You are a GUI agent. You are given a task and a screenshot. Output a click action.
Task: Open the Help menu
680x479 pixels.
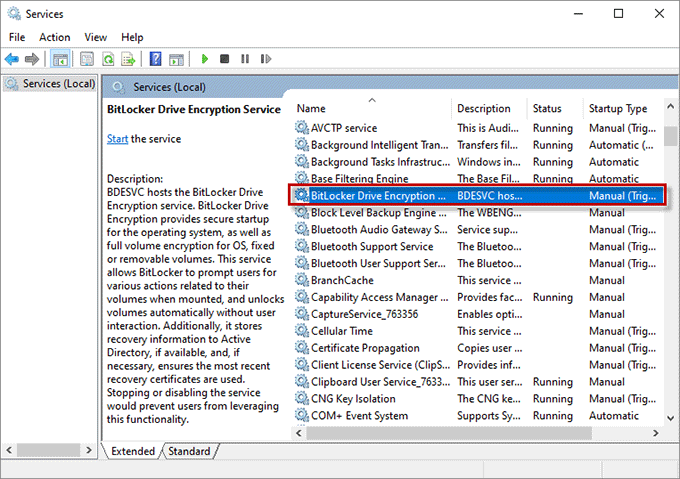(x=132, y=37)
